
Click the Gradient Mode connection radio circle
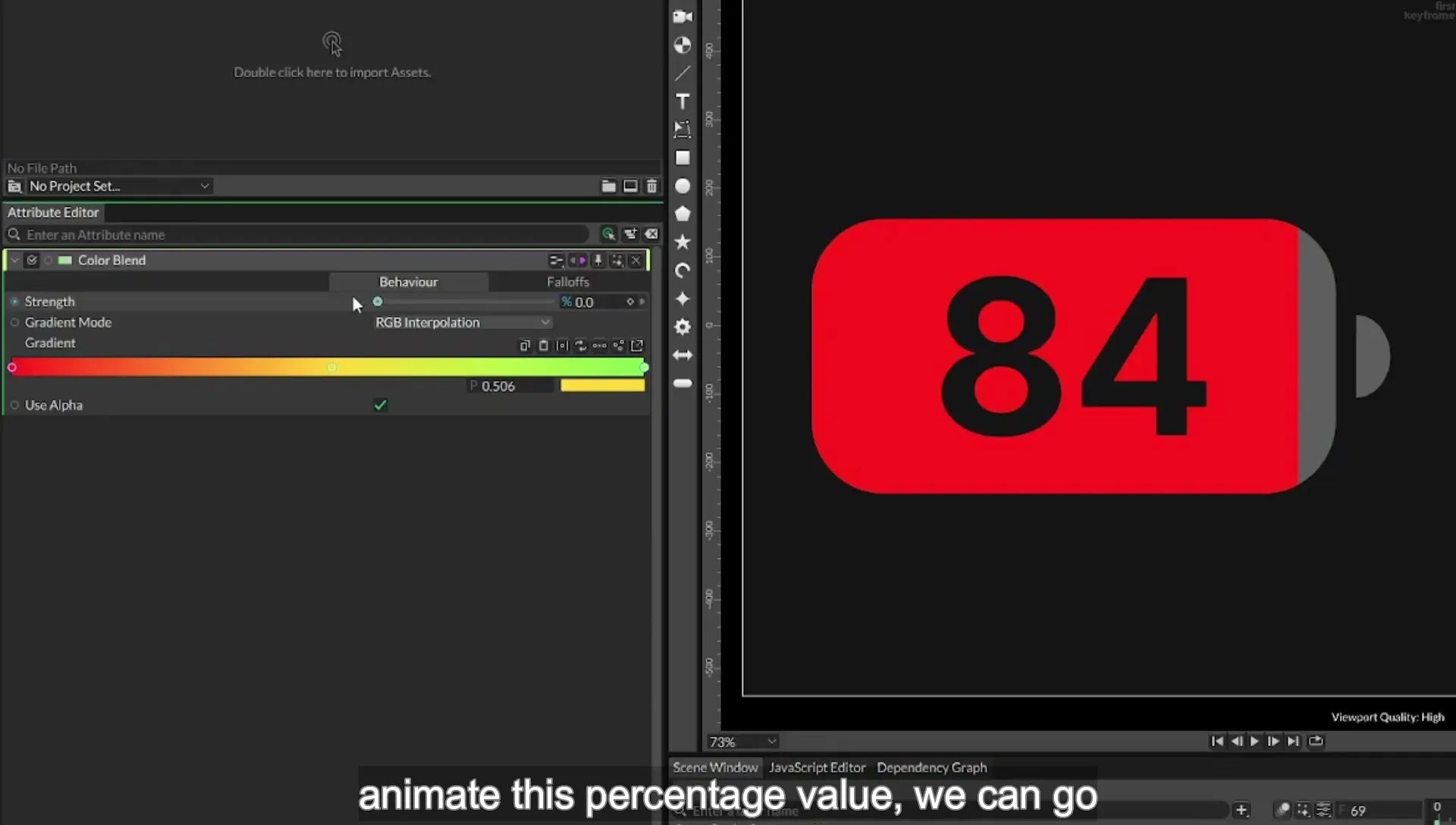[14, 322]
